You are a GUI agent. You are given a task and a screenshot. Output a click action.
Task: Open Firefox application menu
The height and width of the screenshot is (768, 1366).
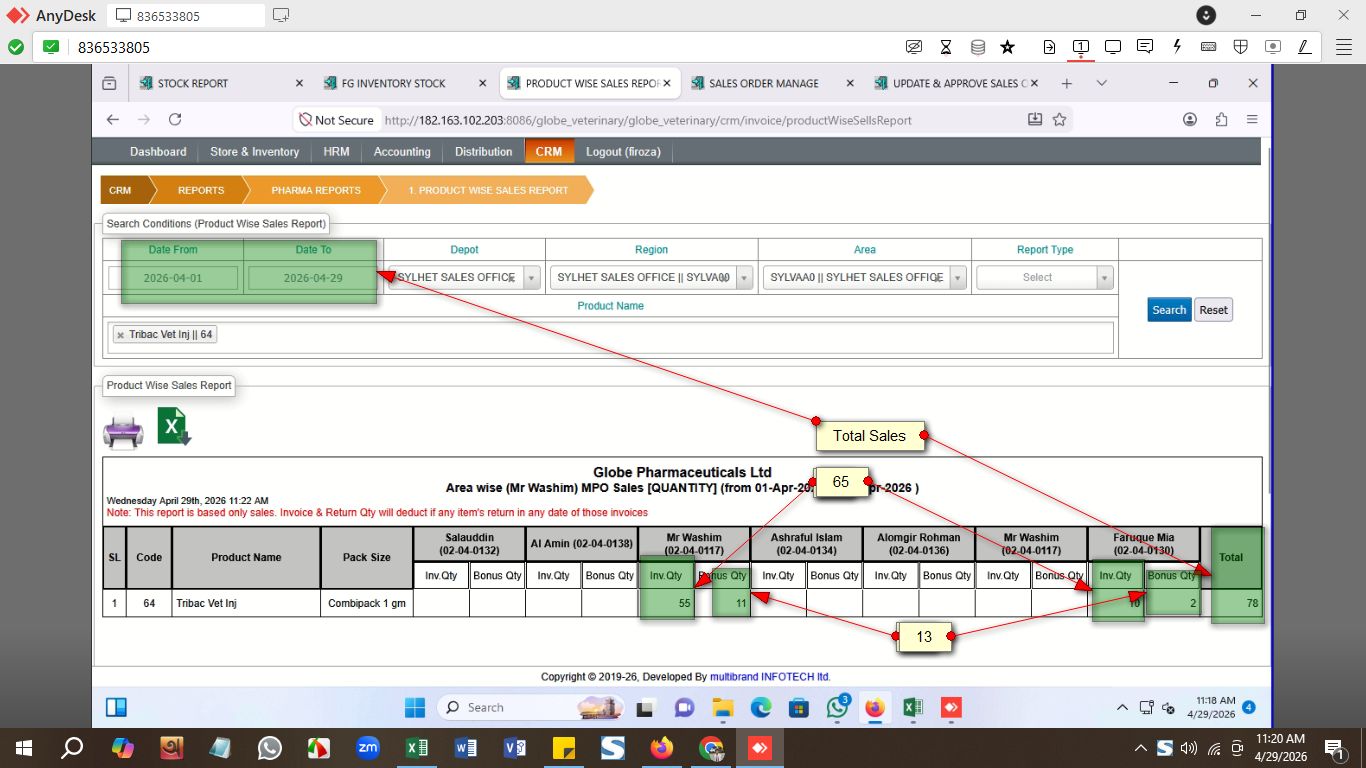click(1252, 119)
